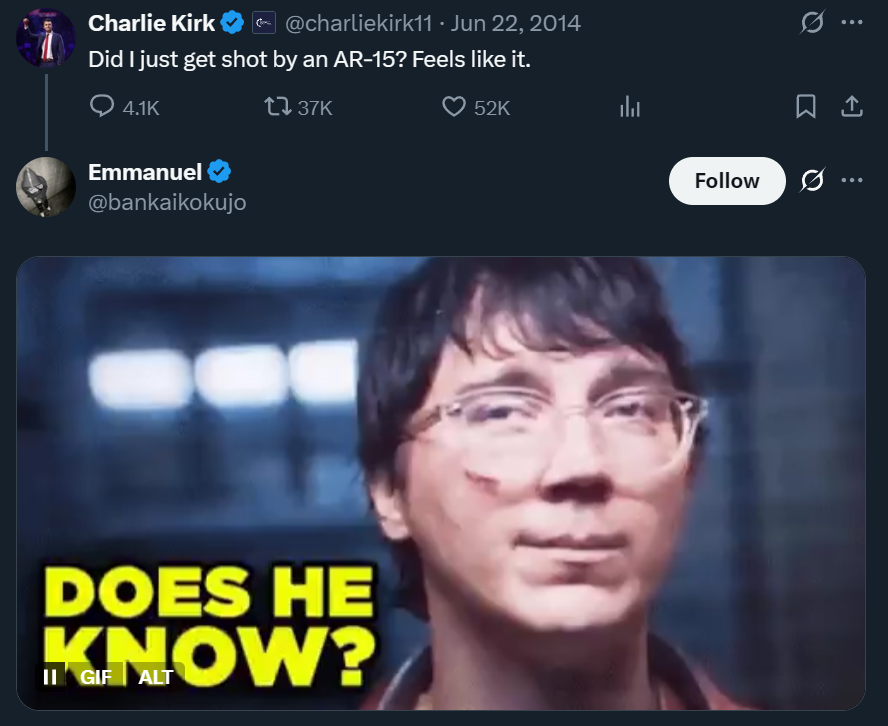Share Charlie Kirk's tweet
The image size is (888, 726).
[851, 106]
